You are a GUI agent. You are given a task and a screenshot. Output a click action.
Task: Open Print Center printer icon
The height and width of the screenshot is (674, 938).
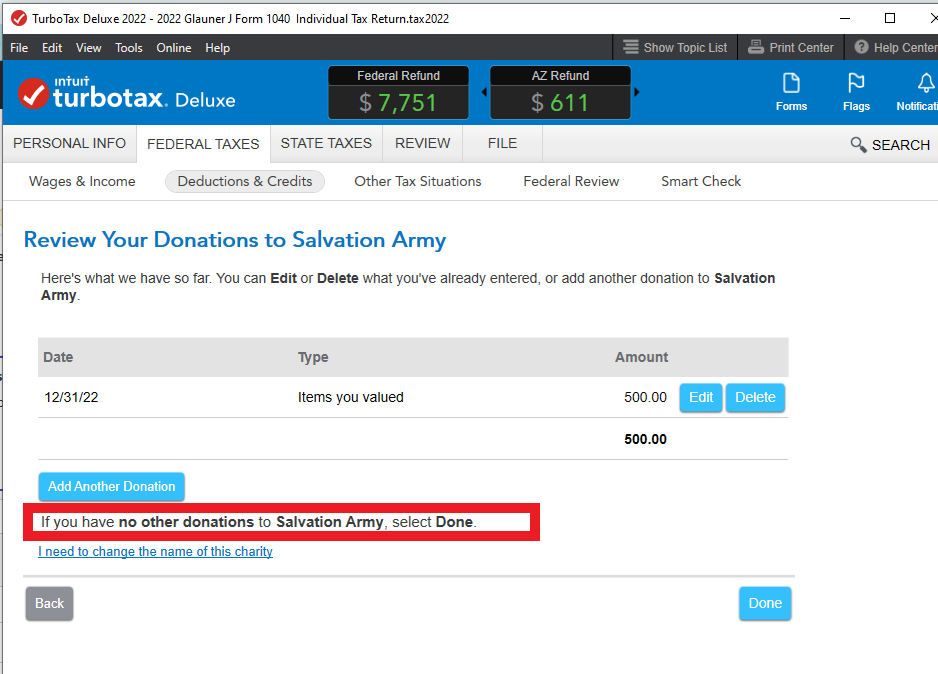(756, 47)
